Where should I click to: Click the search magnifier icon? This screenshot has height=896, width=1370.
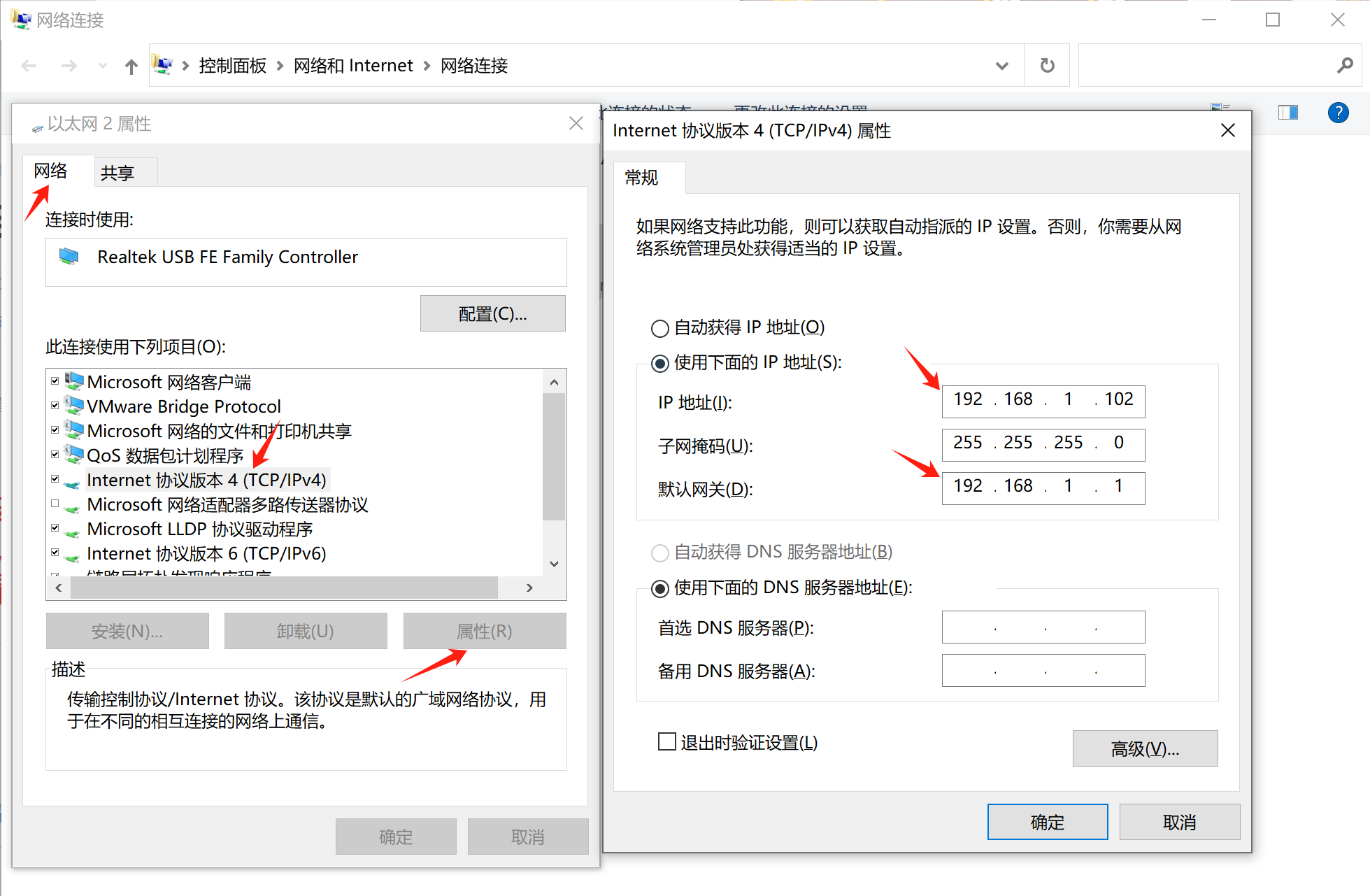(1344, 66)
